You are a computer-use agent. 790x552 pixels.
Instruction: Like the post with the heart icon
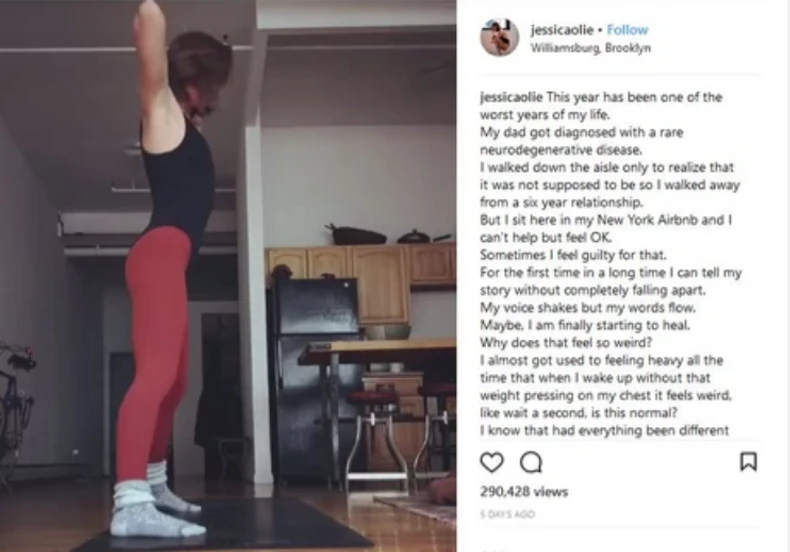point(492,462)
